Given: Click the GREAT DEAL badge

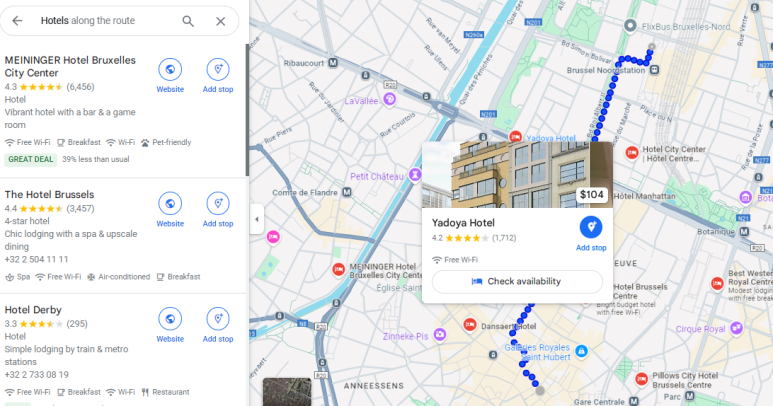Looking at the screenshot, I should (31, 159).
